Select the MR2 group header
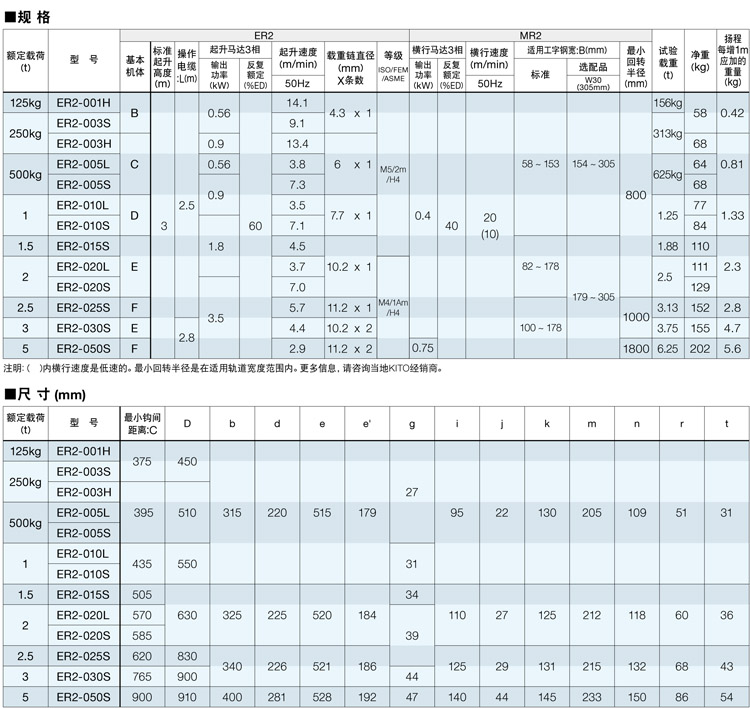This screenshot has height=708, width=750. 530,35
